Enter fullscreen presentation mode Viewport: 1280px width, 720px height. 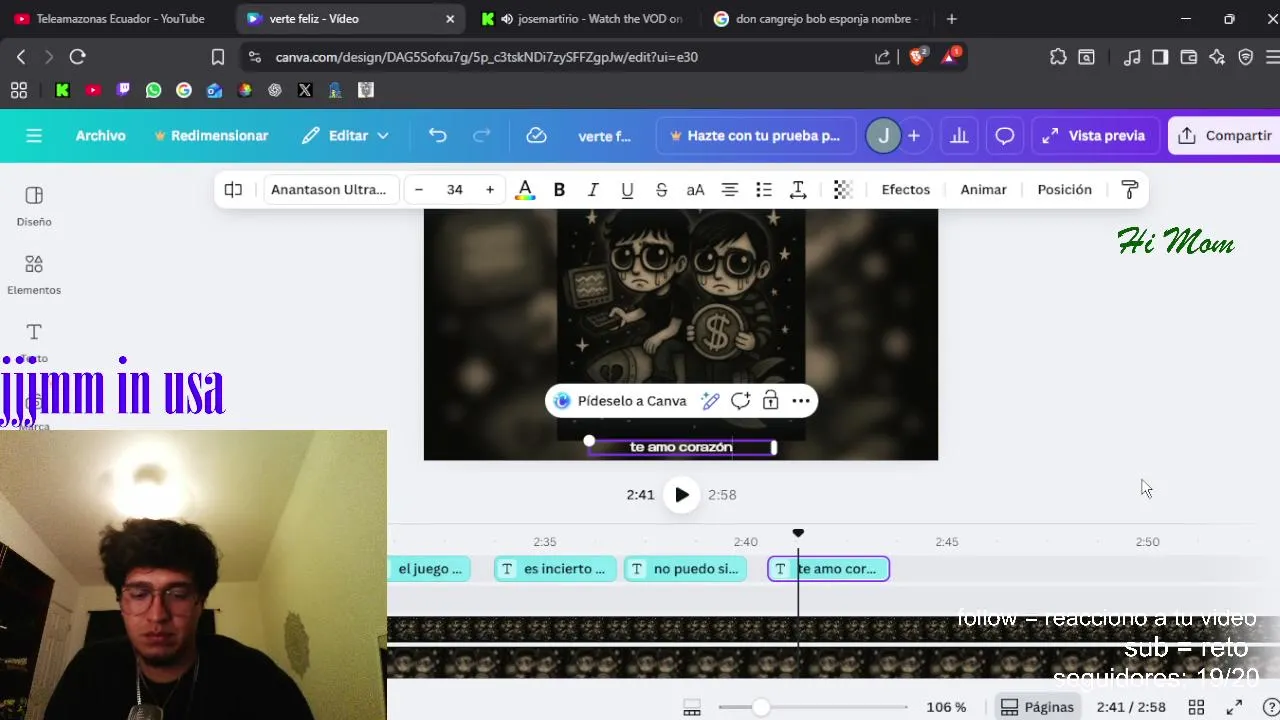1234,707
